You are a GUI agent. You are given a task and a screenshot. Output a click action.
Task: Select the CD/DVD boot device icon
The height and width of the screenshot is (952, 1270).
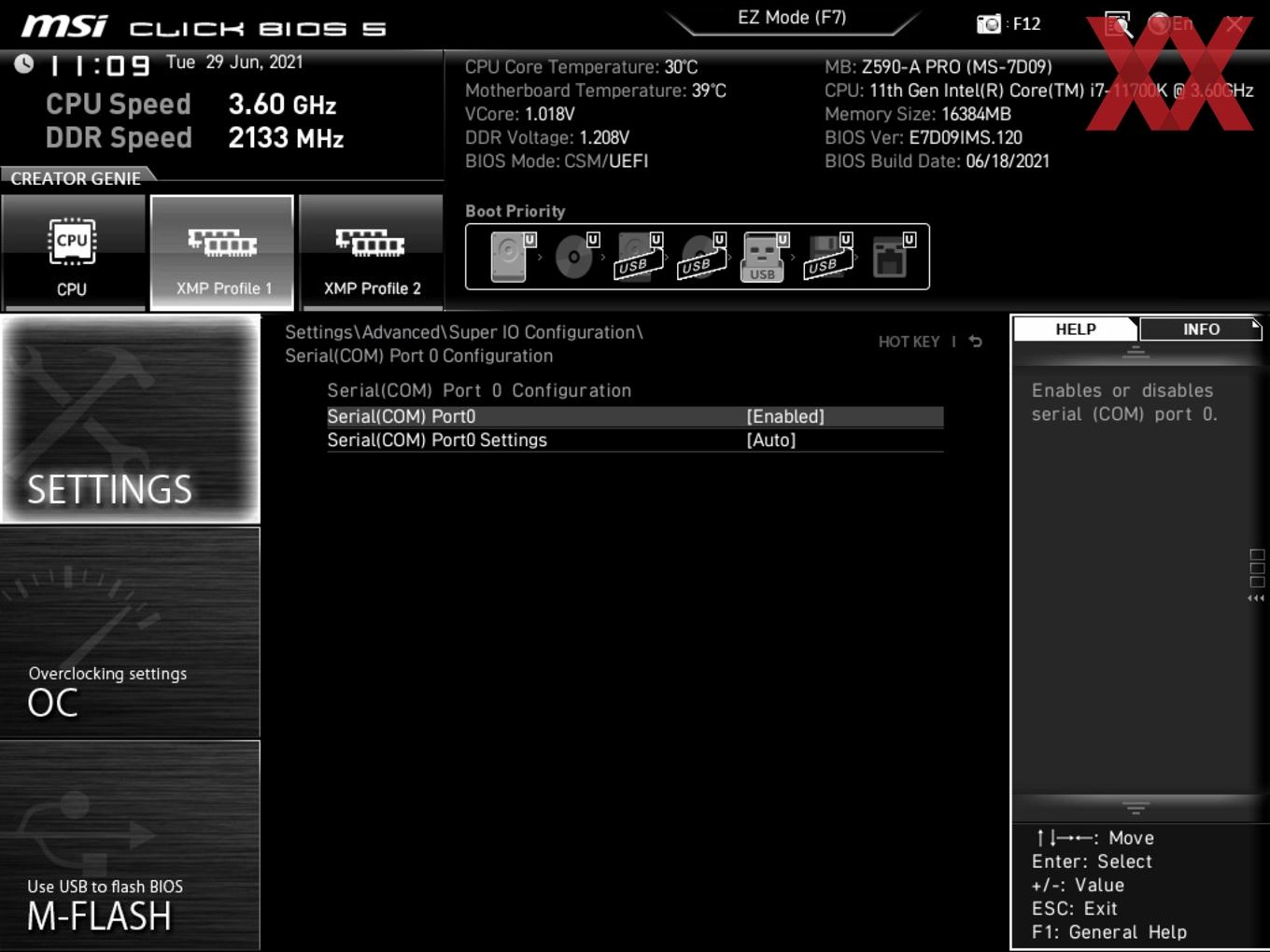click(576, 257)
